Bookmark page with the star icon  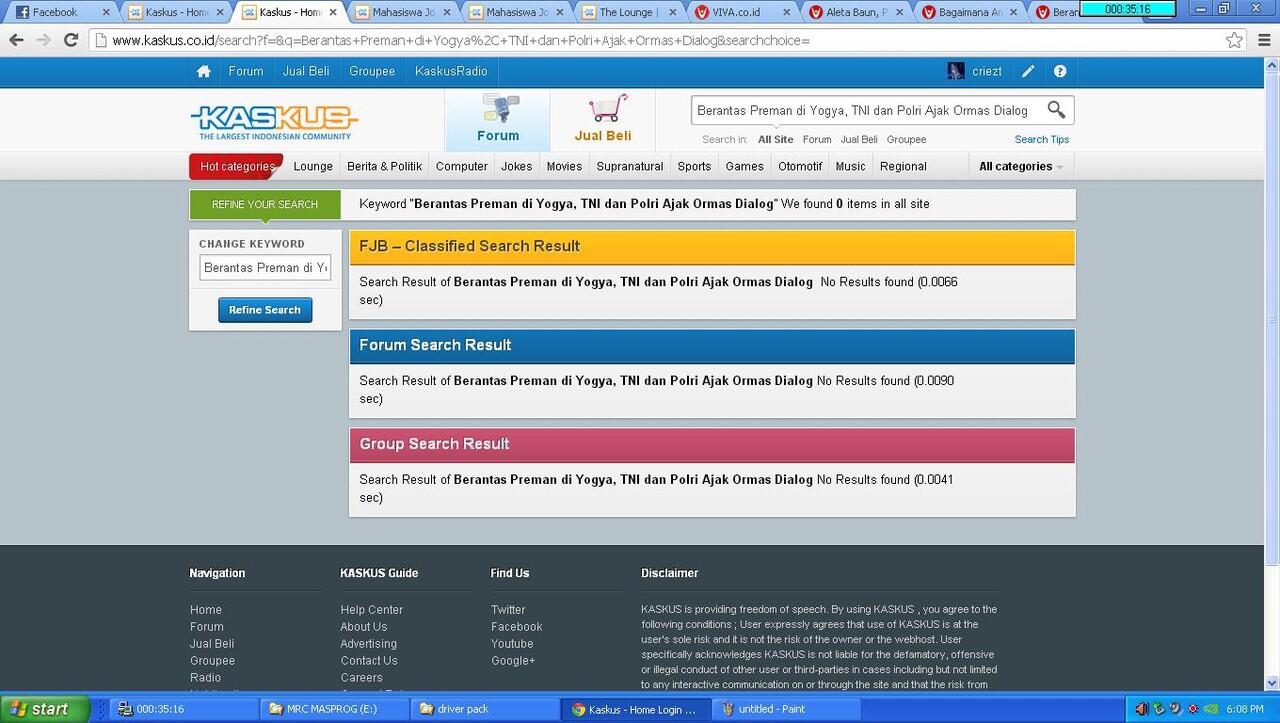1235,40
